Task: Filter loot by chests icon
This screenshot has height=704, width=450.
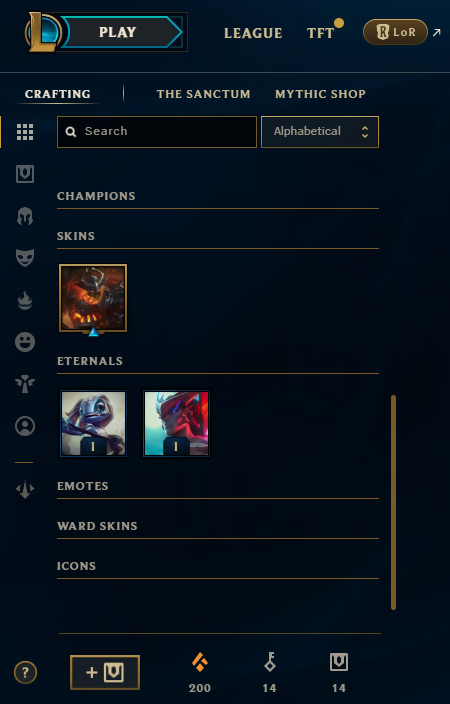Action: (x=25, y=174)
